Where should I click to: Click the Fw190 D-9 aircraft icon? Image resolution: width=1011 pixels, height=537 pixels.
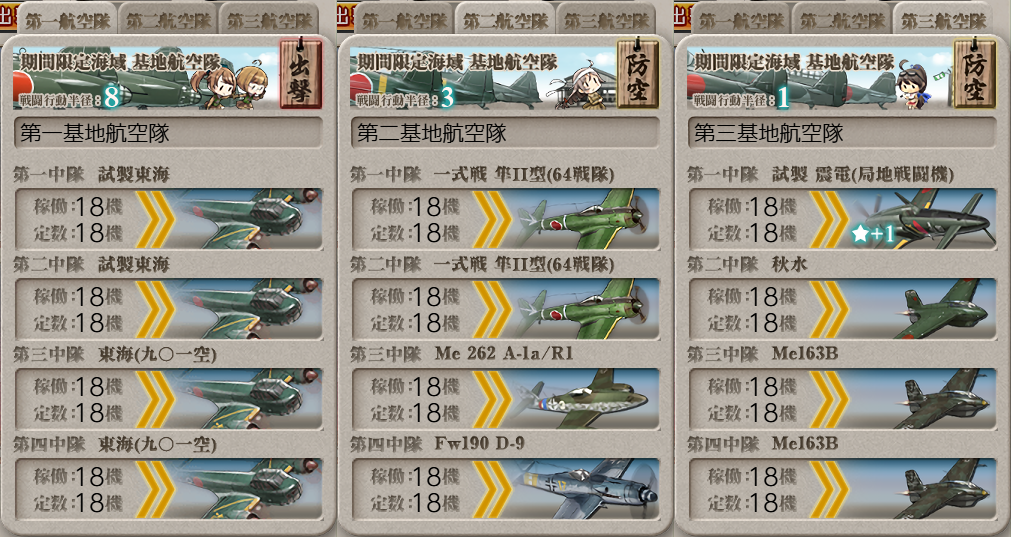click(585, 489)
